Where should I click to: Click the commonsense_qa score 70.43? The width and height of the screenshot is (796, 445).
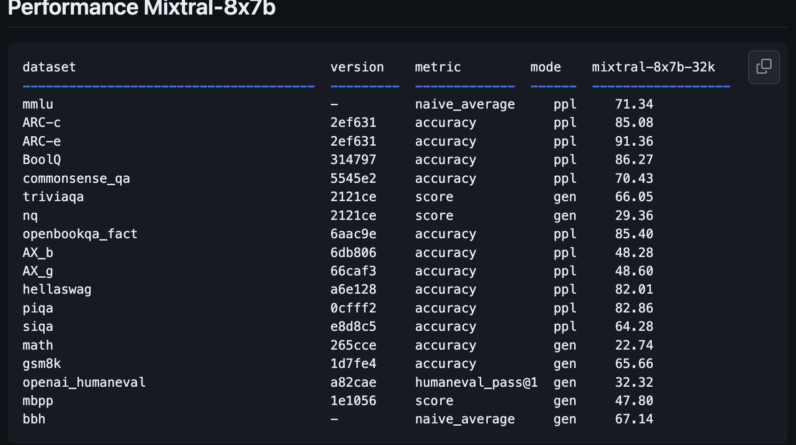tap(634, 179)
